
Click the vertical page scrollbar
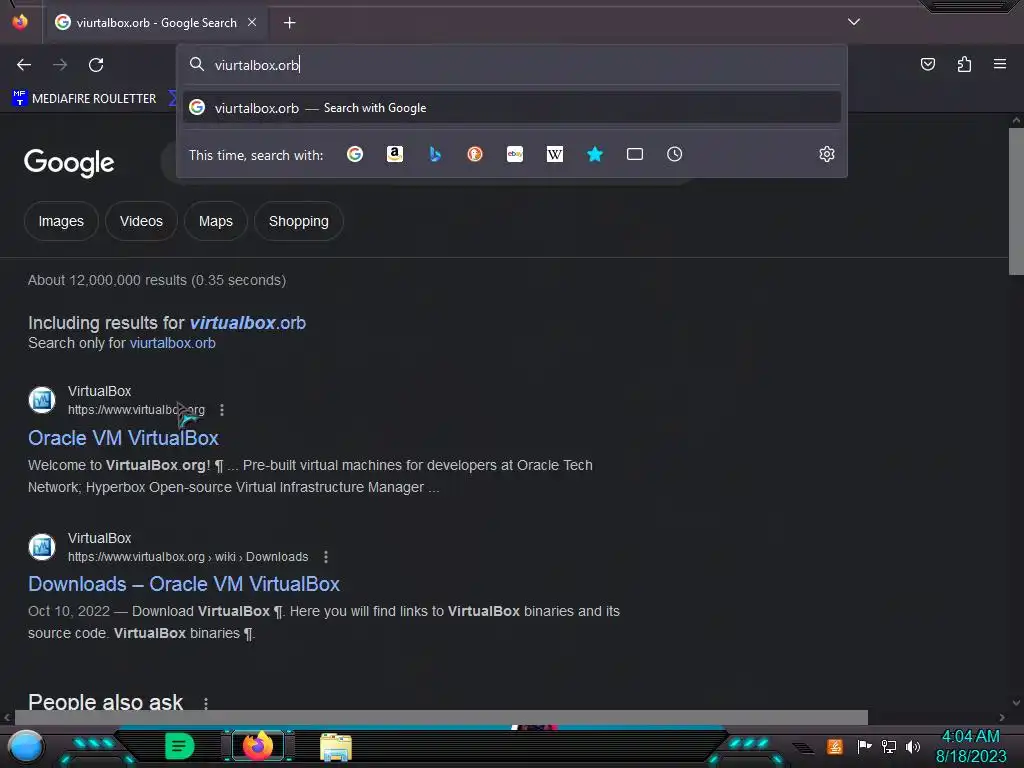[1016, 201]
